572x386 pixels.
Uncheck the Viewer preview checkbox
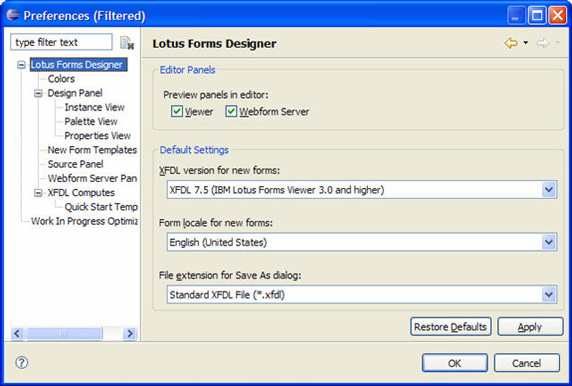point(177,111)
